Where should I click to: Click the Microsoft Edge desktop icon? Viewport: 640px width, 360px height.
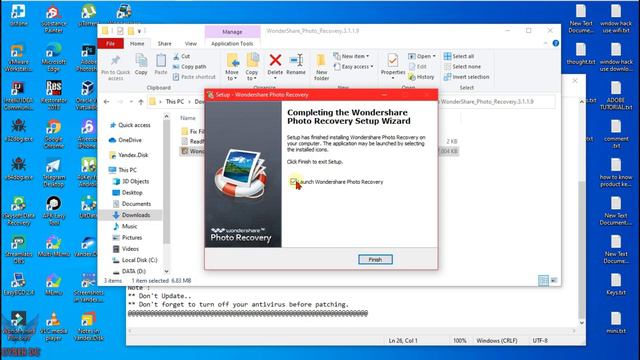(x=53, y=57)
